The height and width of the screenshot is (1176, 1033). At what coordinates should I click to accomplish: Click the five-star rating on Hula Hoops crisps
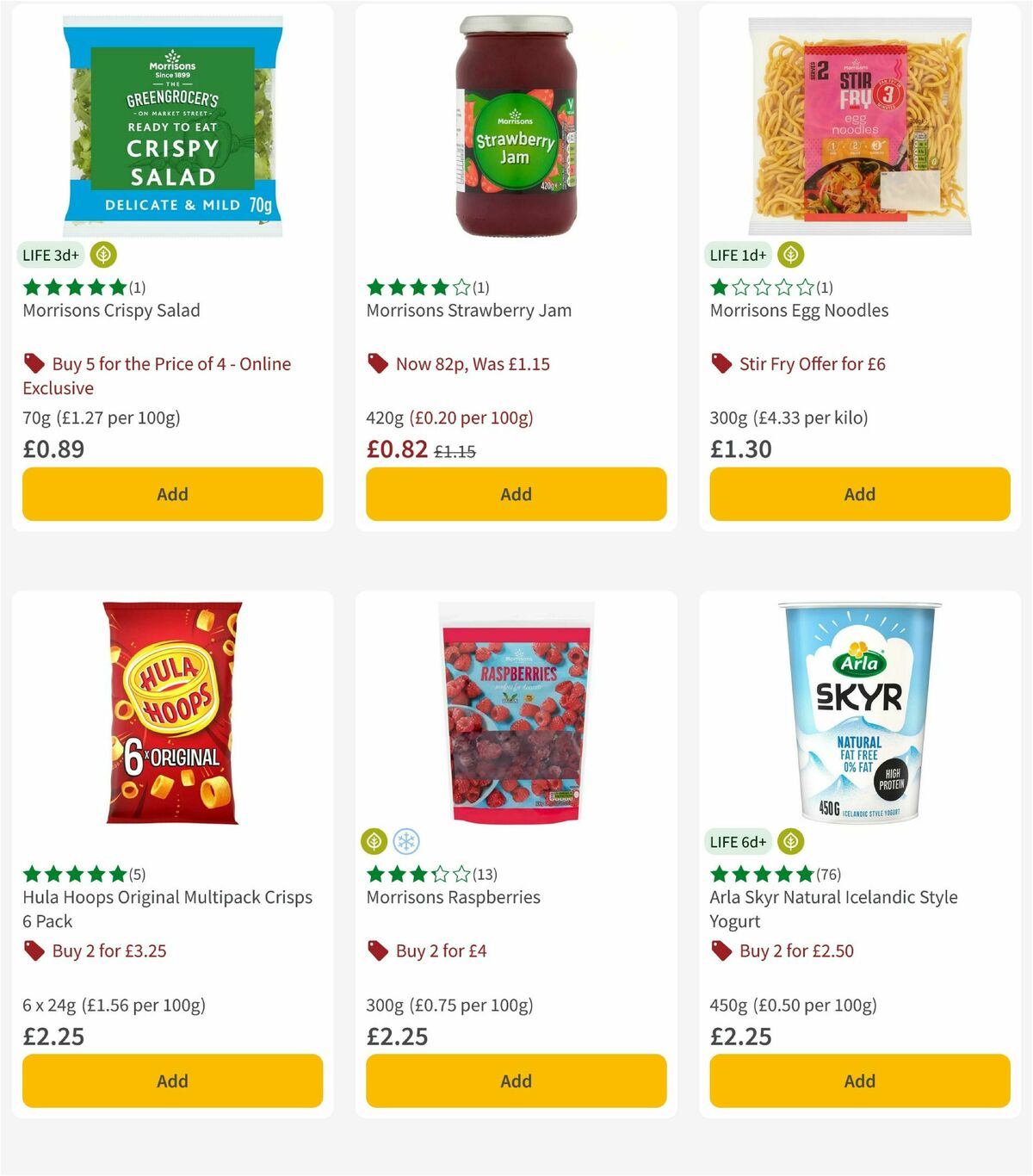72,874
